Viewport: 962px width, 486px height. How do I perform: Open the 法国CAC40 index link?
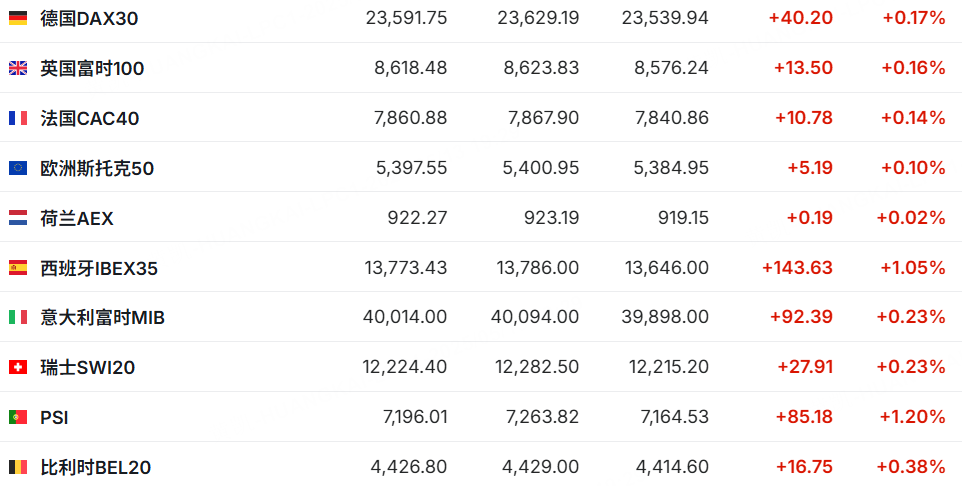(90, 118)
